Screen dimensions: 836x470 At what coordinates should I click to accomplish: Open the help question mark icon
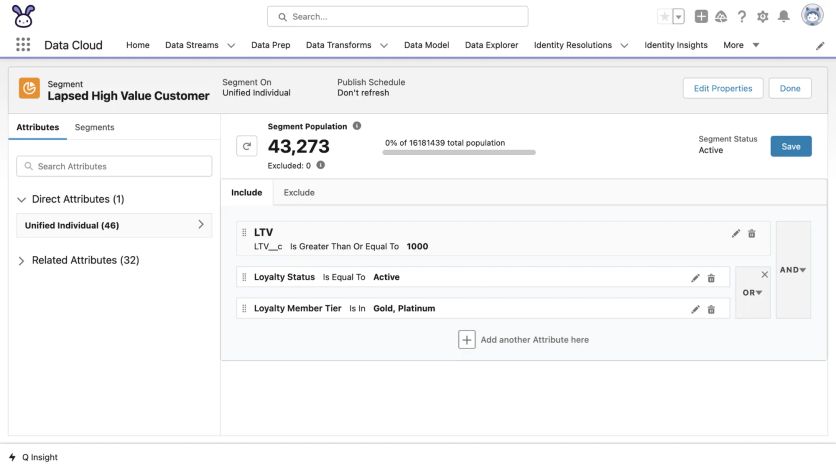(742, 17)
